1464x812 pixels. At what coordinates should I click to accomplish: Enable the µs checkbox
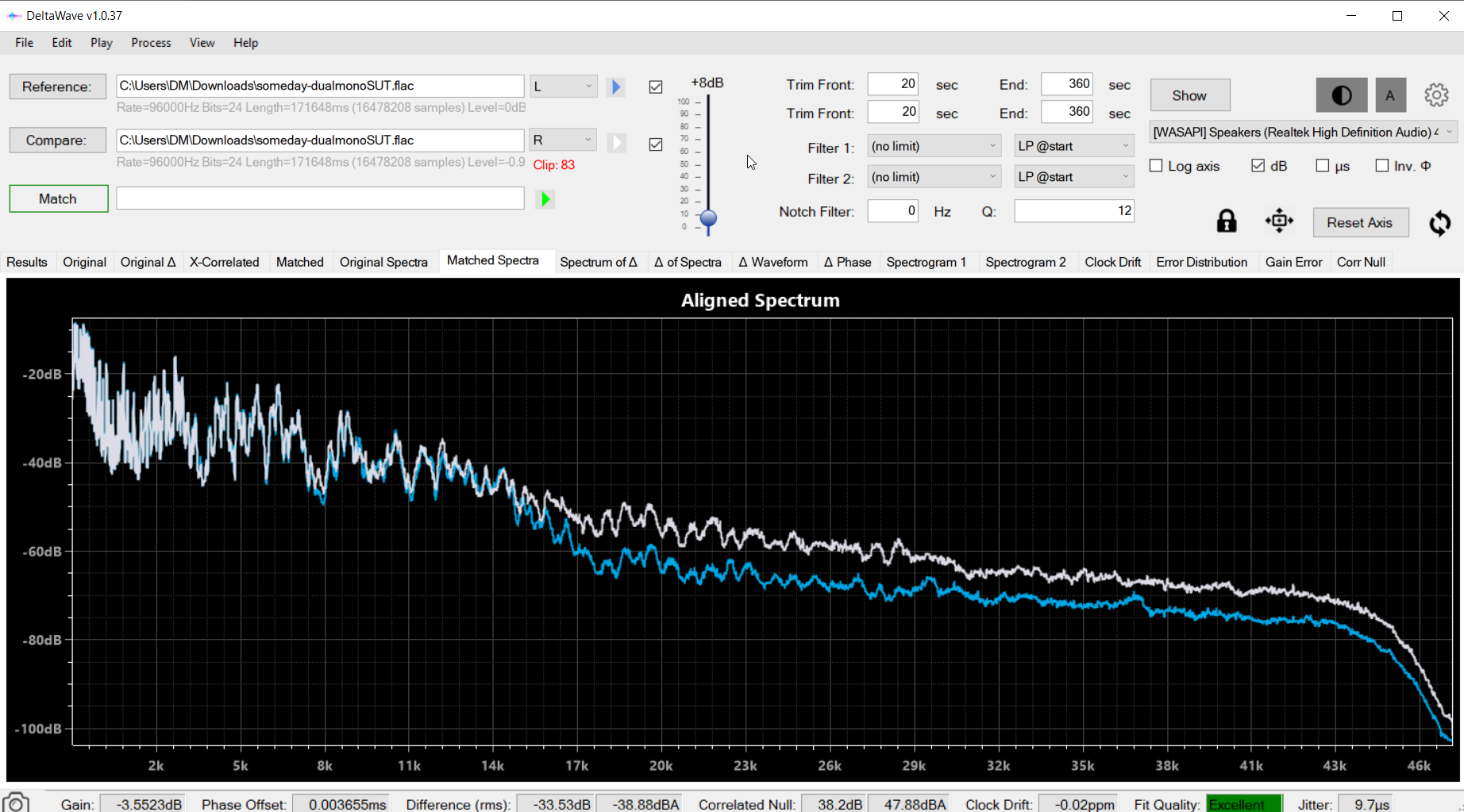coord(1323,166)
